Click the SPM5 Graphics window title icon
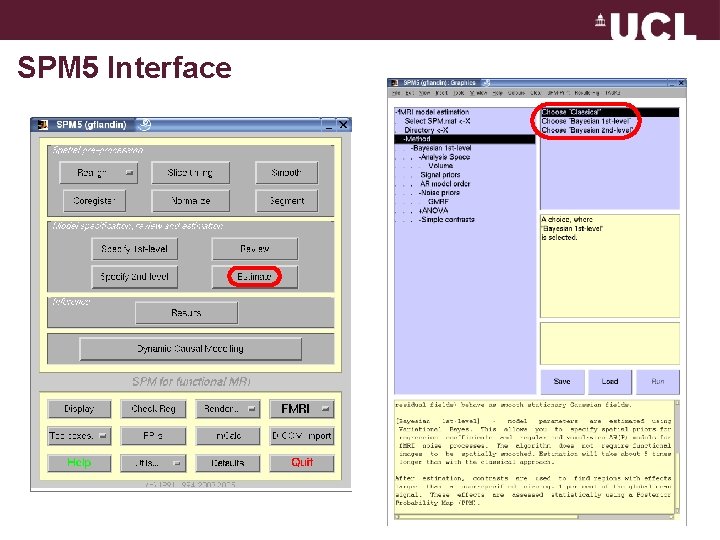 [394, 83]
